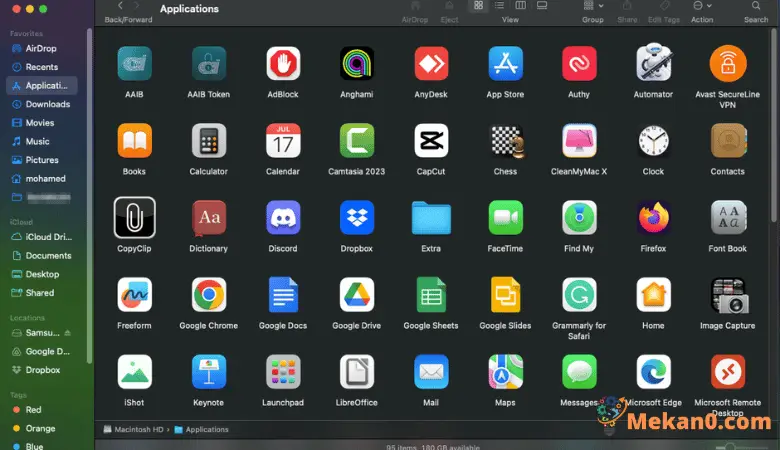Click the main window vertical scrollbar

pos(774,124)
